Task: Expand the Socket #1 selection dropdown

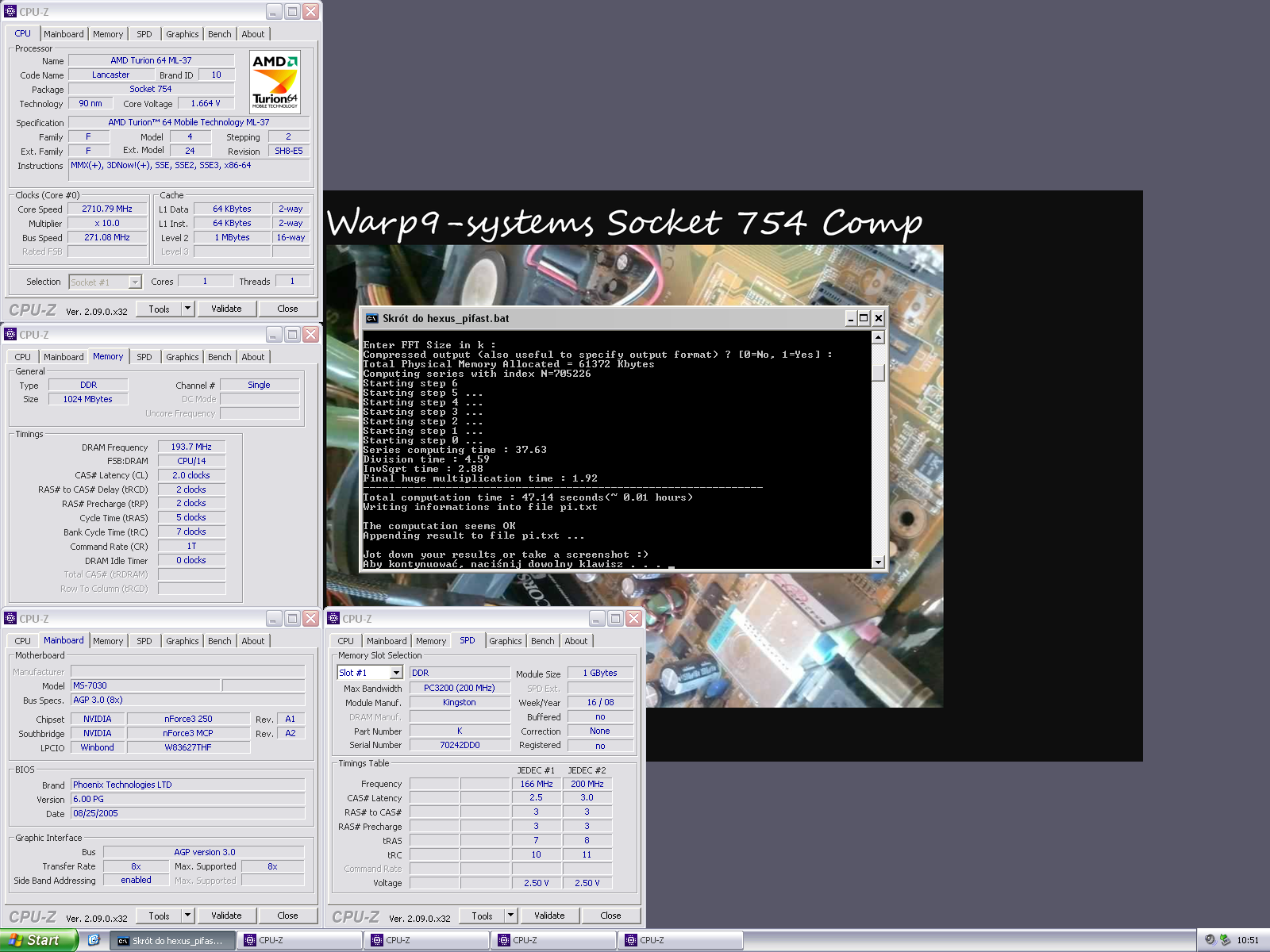Action: pos(135,282)
